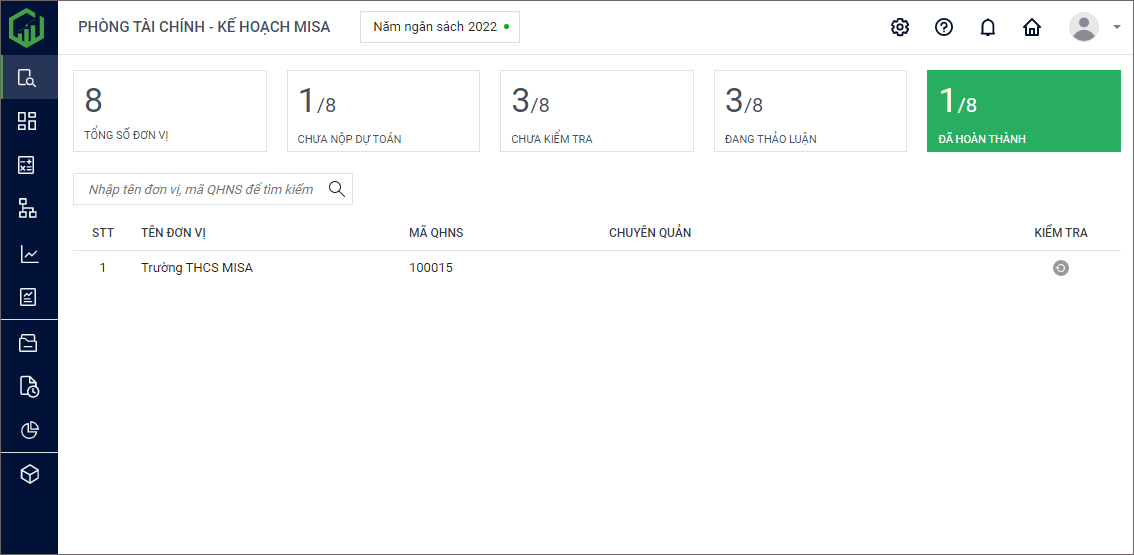1134x555 pixels.
Task: Open the line chart sidebar icon
Action: click(28, 254)
